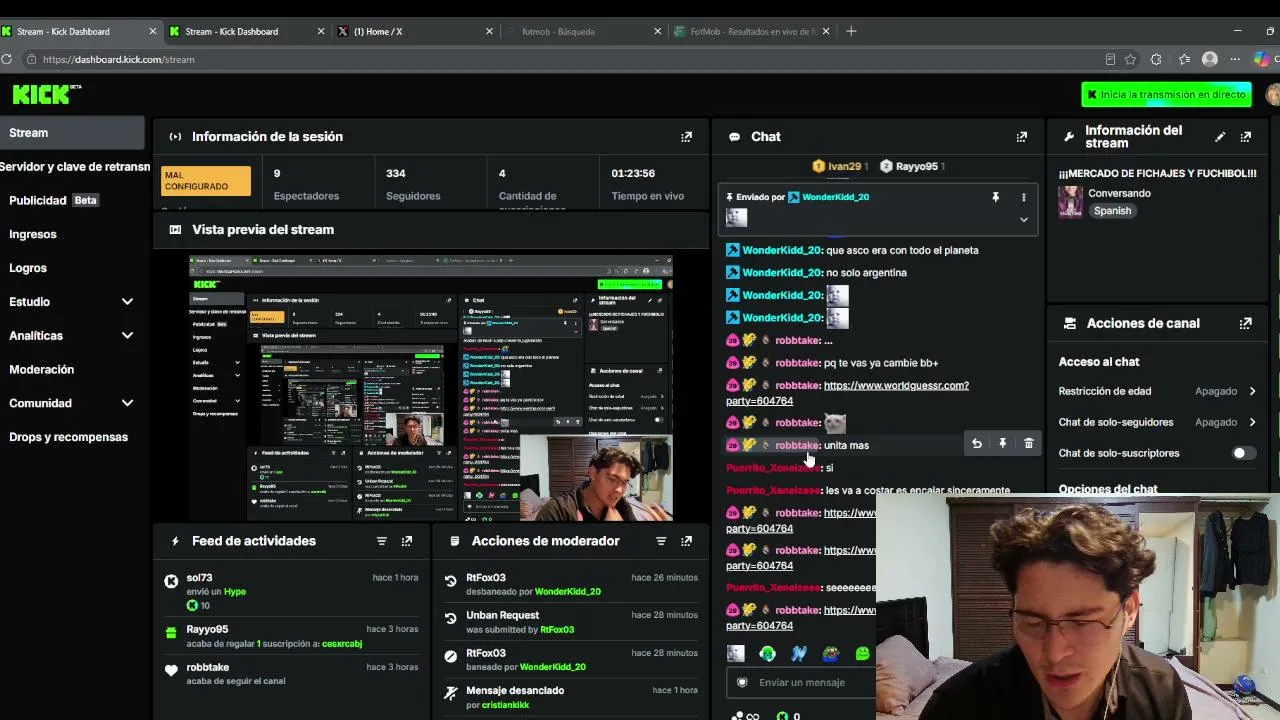Image resolution: width=1280 pixels, height=720 pixels.
Task: Close the FotMob browser tab
Action: (x=826, y=31)
